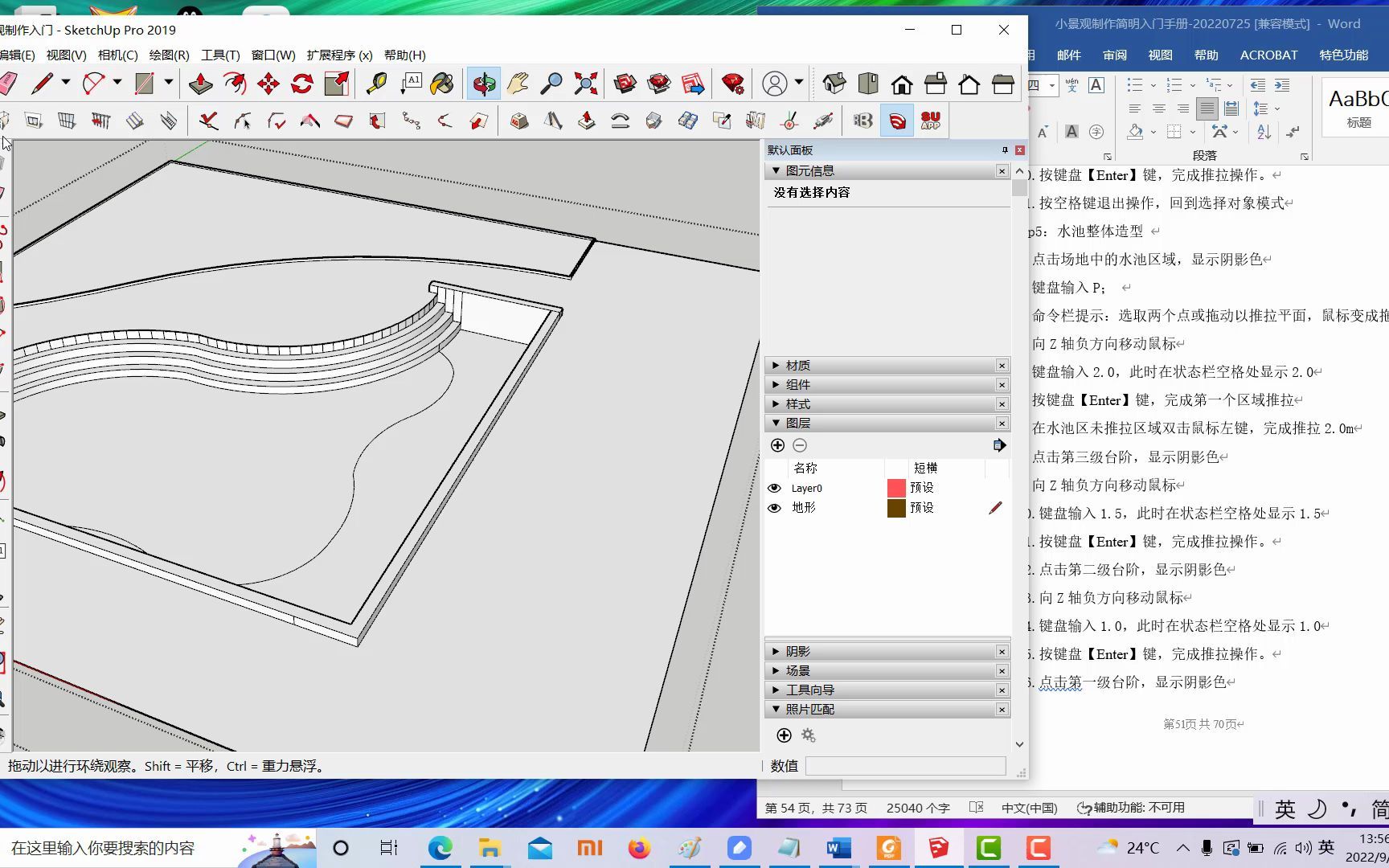
Task: Activate the Orbit tool
Action: coord(484,83)
